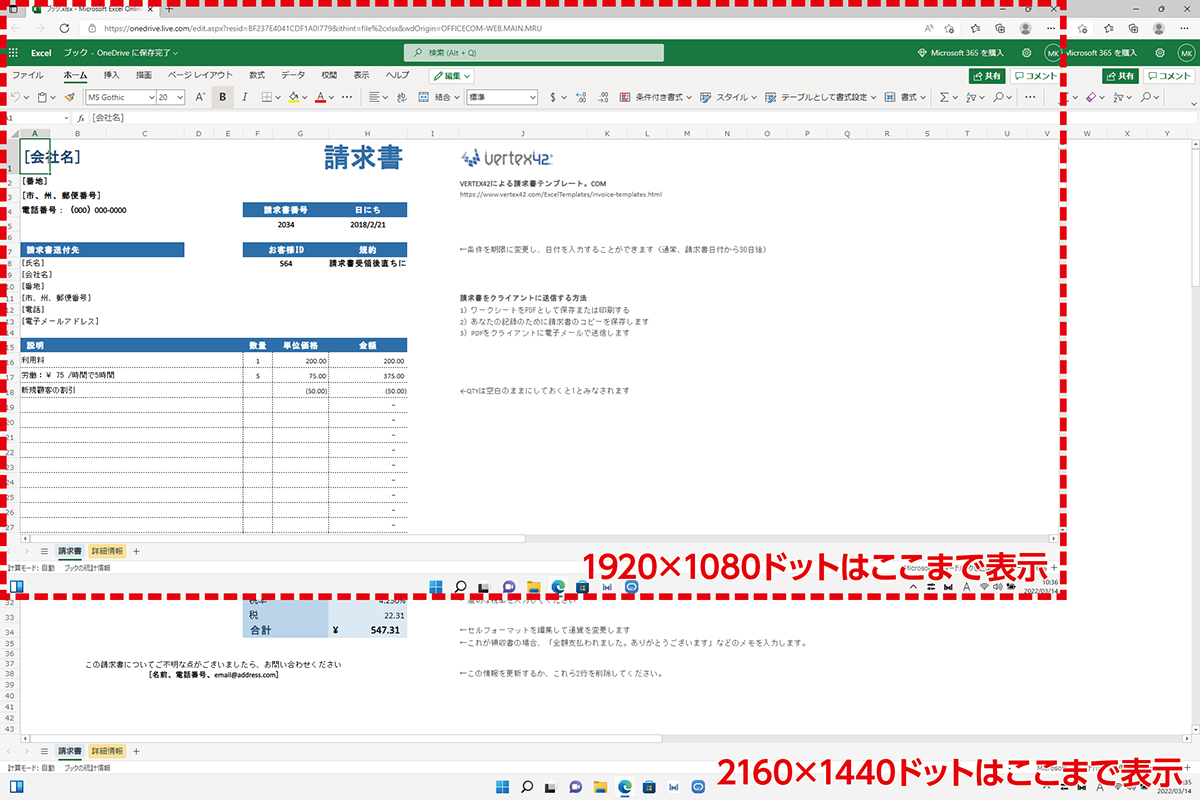Click the 編集 mode button

coord(452,75)
